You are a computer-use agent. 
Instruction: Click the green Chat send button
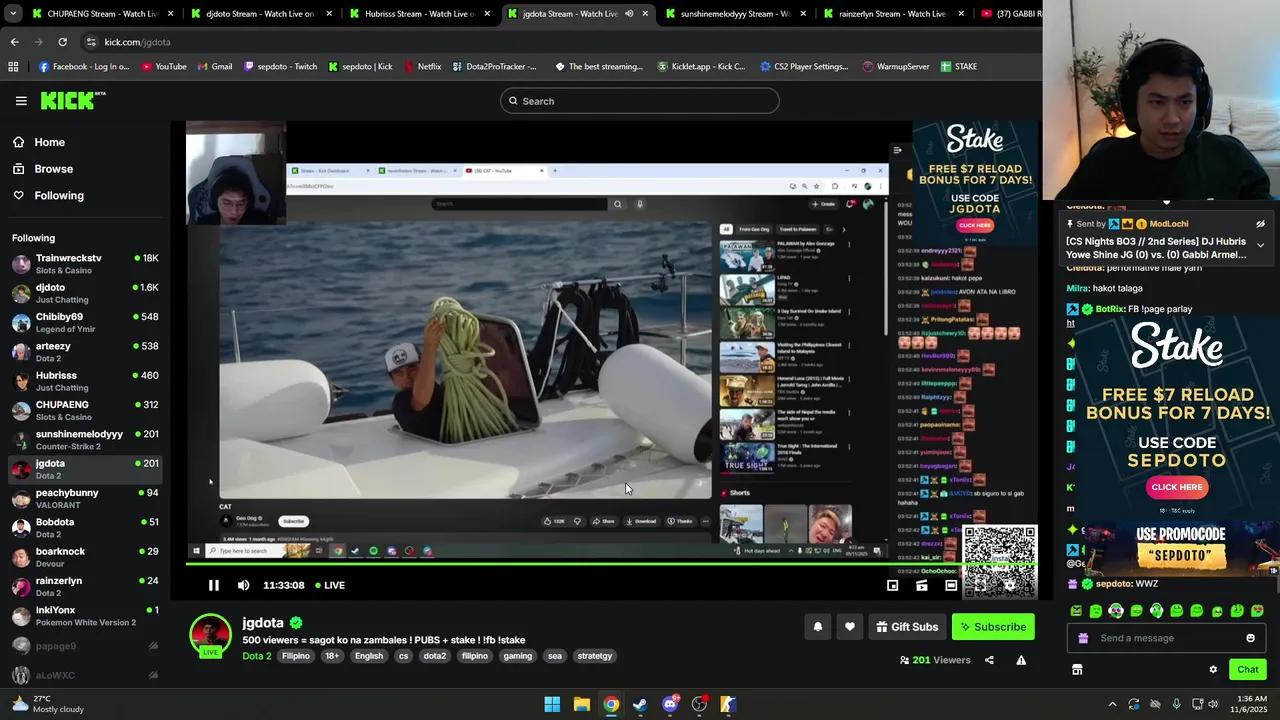(x=1247, y=670)
